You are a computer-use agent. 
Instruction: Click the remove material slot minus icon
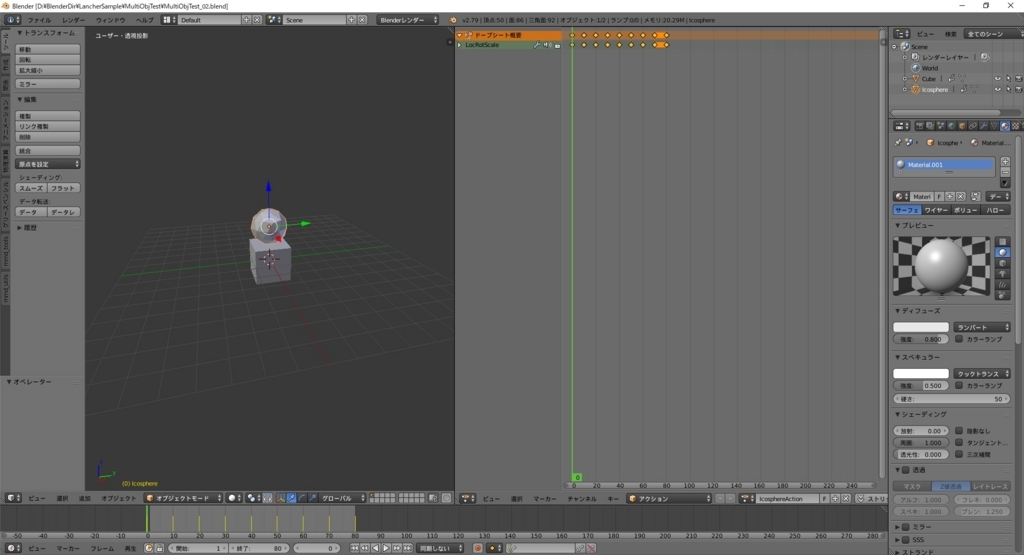tap(1005, 172)
